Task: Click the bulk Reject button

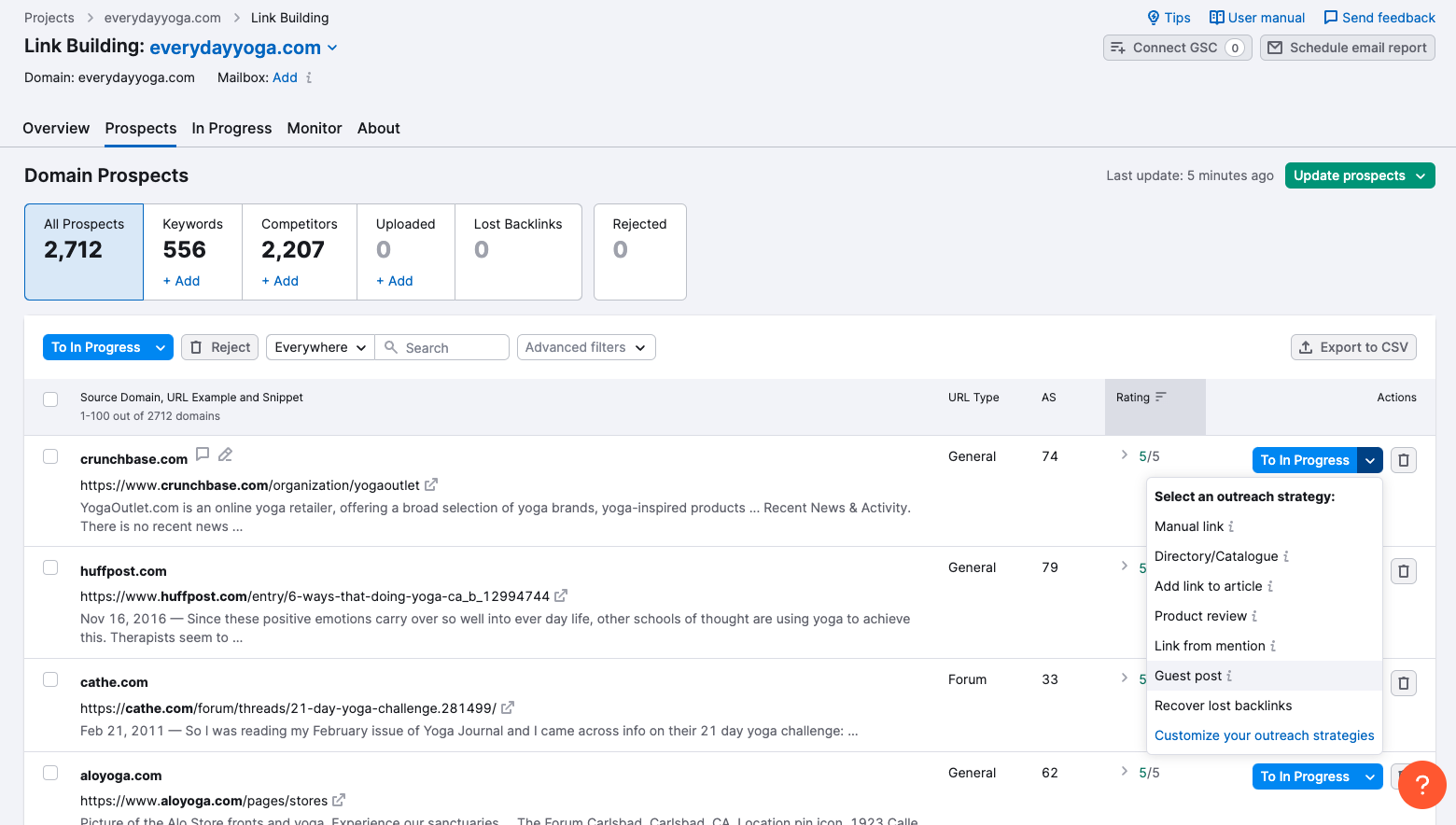Action: 220,347
